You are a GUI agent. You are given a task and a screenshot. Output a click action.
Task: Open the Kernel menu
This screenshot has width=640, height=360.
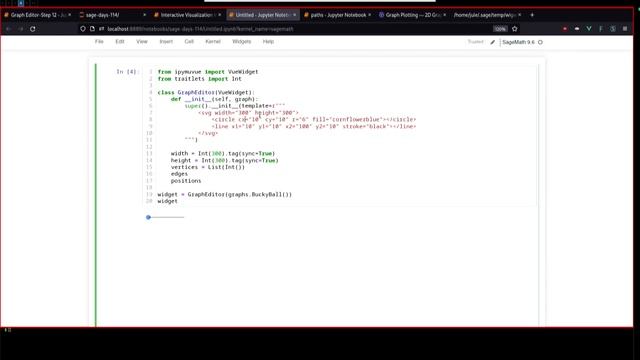pyautogui.click(x=213, y=42)
